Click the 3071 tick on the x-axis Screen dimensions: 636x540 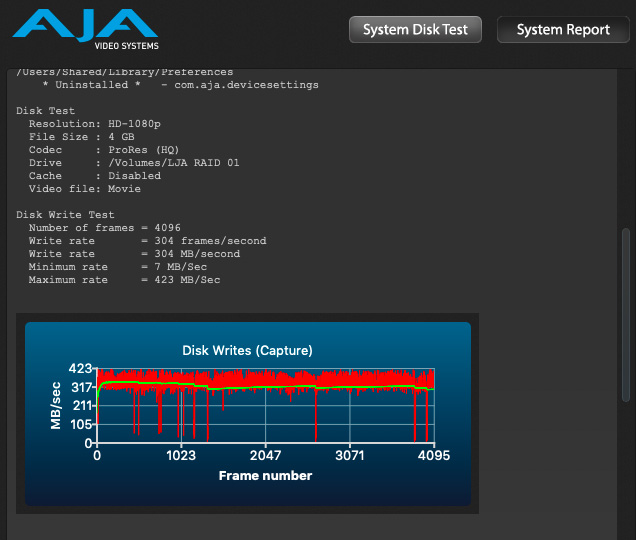(x=350, y=455)
